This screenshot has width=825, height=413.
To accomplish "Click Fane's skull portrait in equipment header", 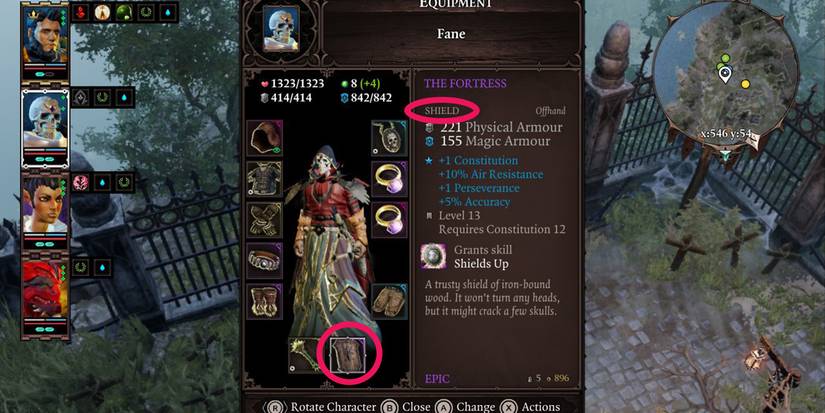I will pos(281,28).
